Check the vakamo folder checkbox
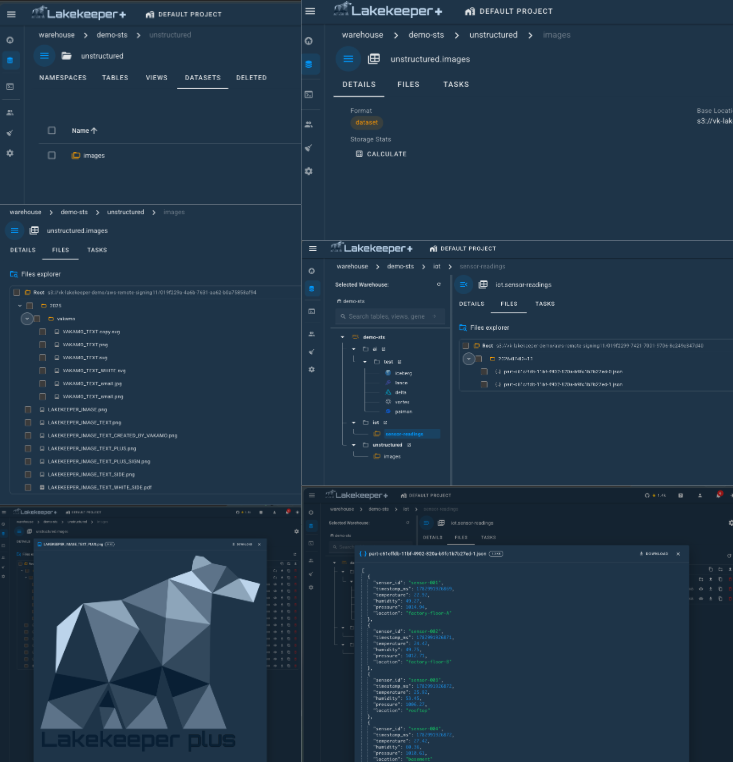Image resolution: width=733 pixels, height=762 pixels. point(37,319)
